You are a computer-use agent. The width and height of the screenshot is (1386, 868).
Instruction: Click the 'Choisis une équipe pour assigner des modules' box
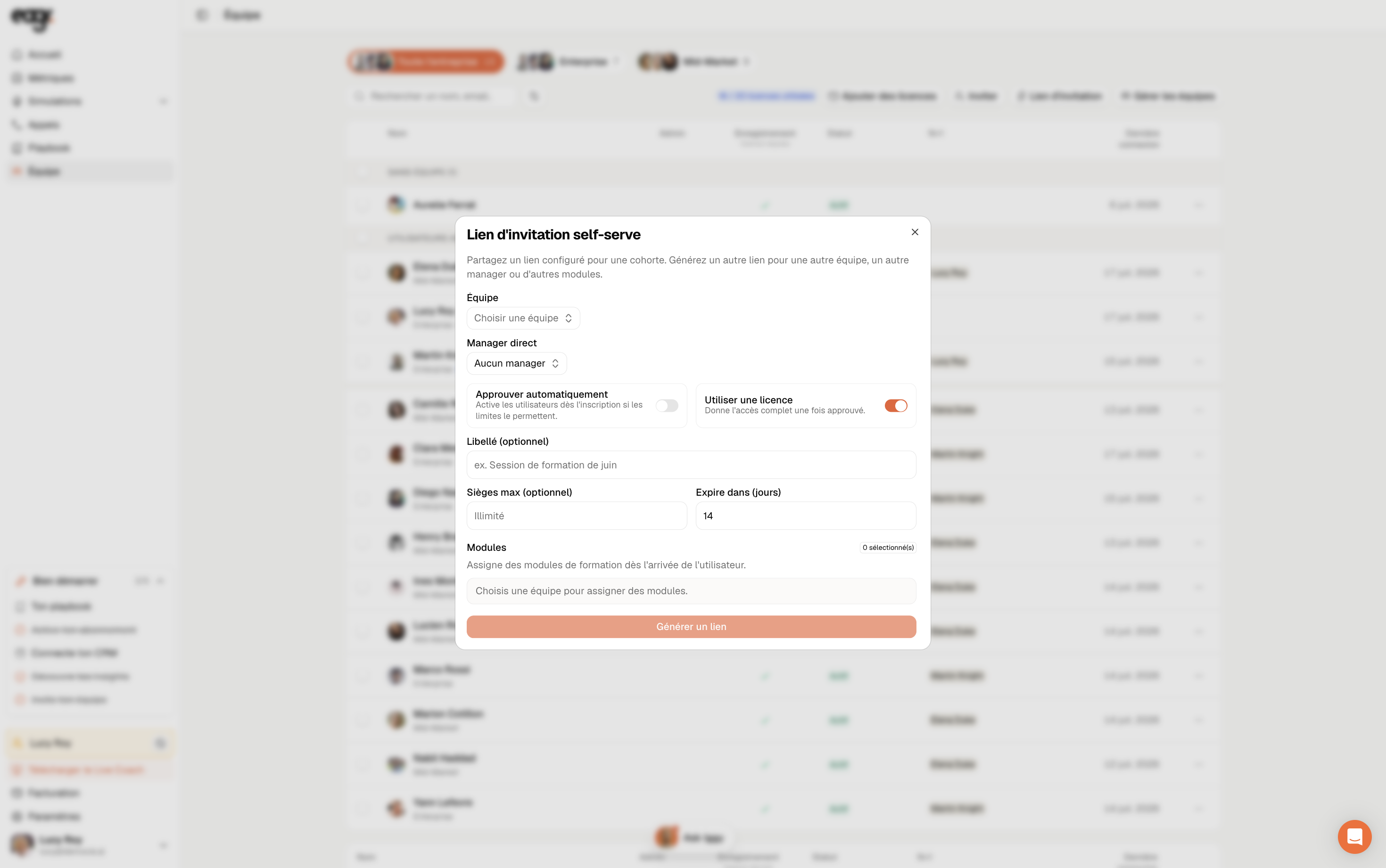[x=691, y=591]
